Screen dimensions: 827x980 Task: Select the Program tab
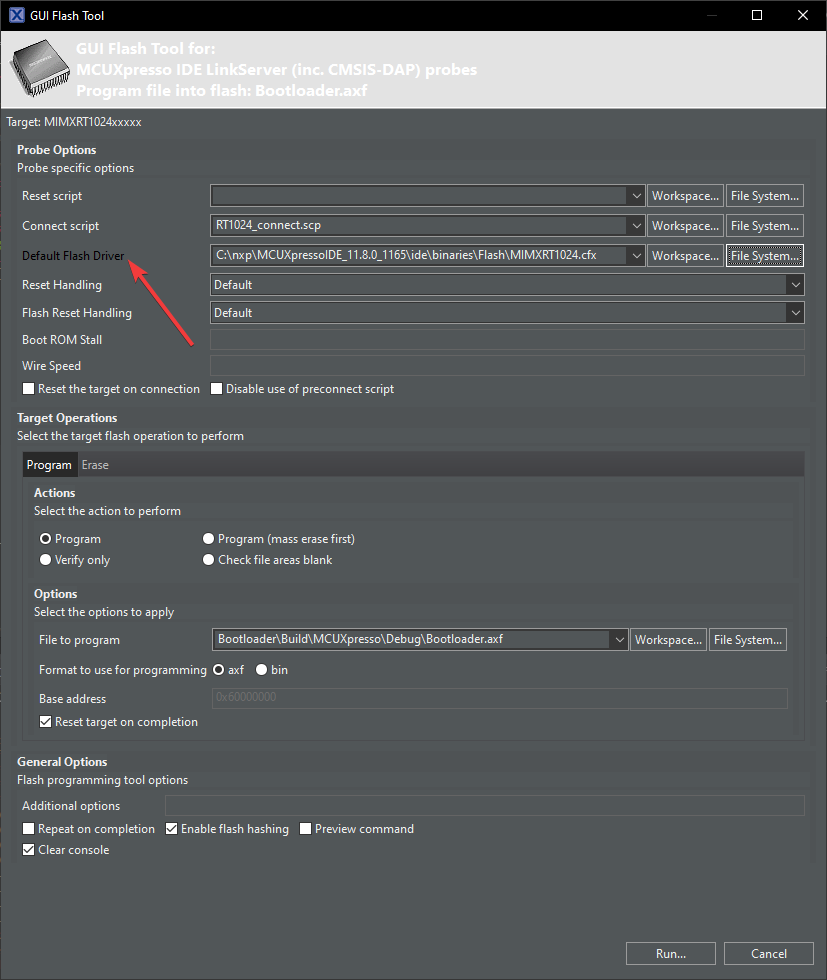[x=49, y=465]
